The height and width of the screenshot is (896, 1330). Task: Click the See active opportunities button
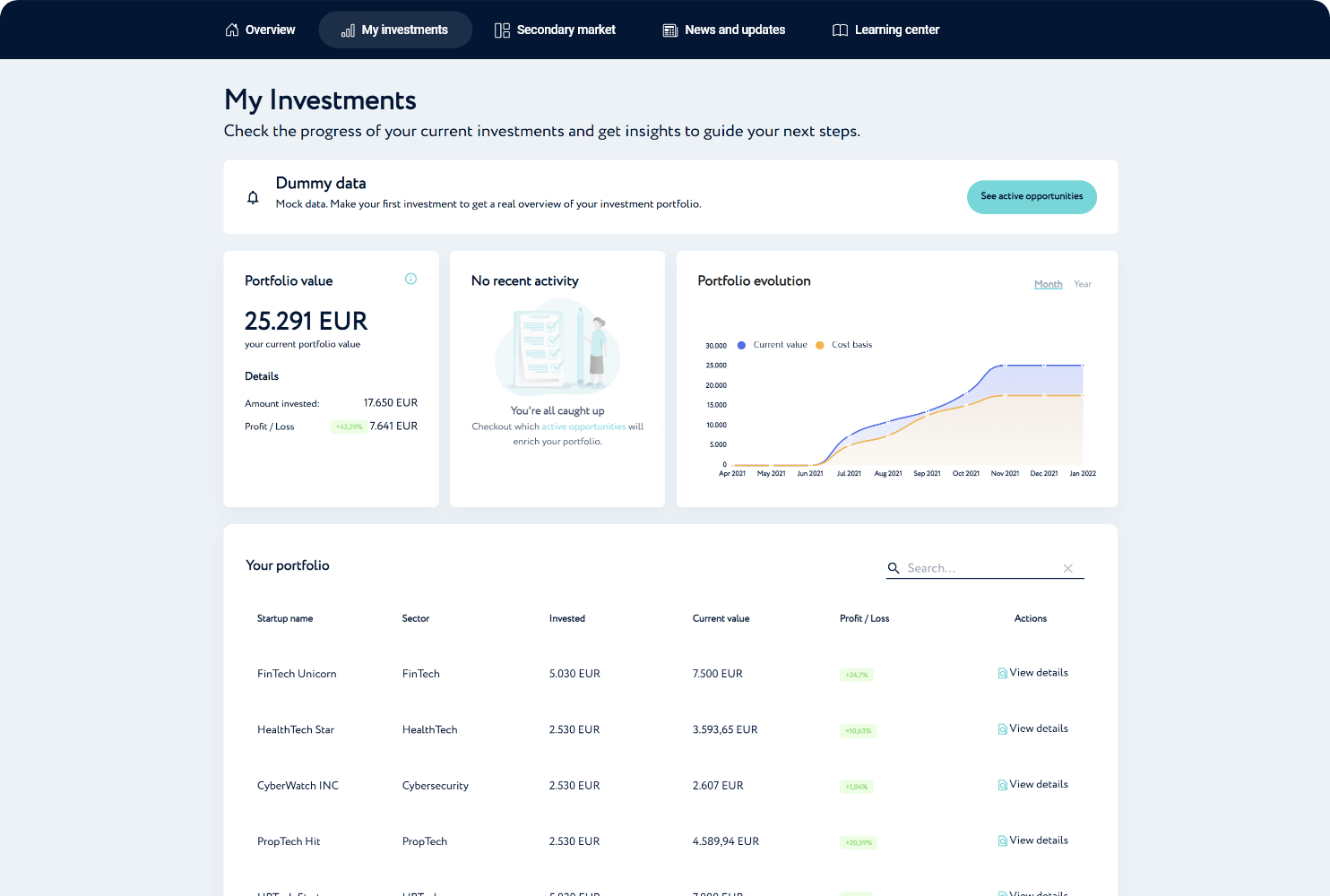point(1032,197)
